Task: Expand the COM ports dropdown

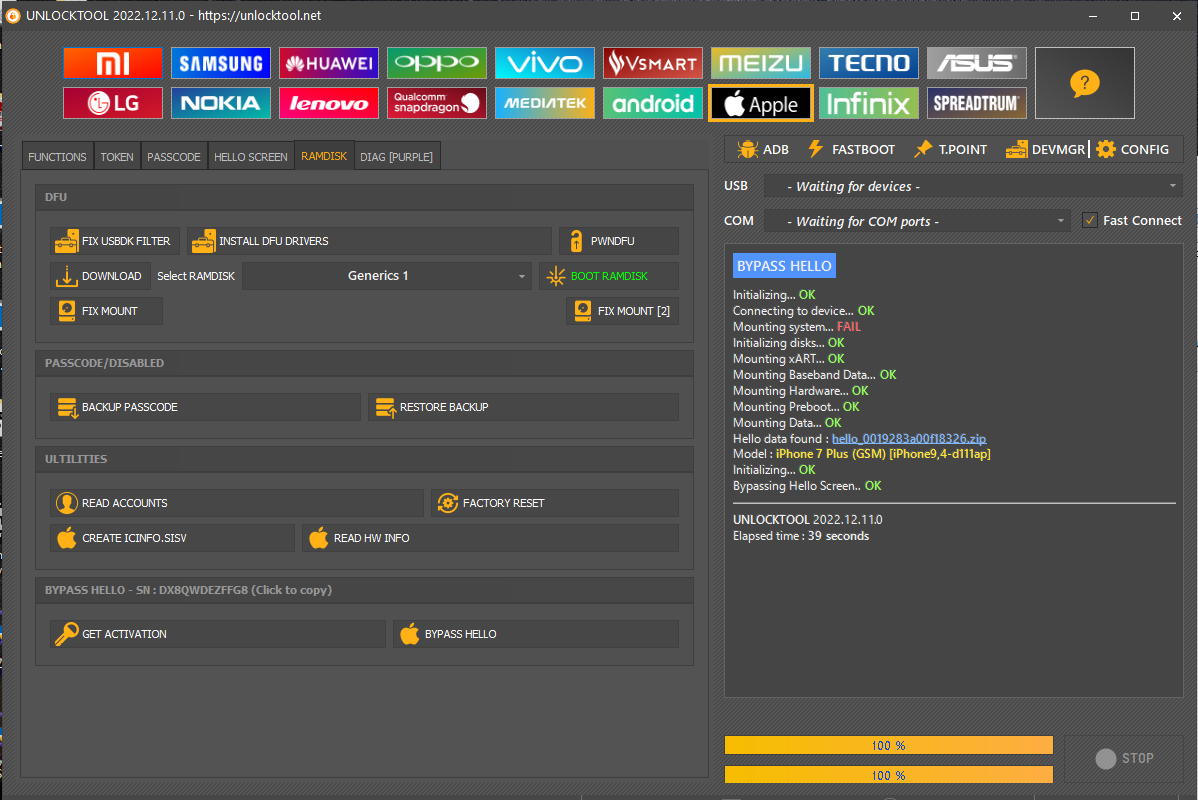Action: click(918, 222)
